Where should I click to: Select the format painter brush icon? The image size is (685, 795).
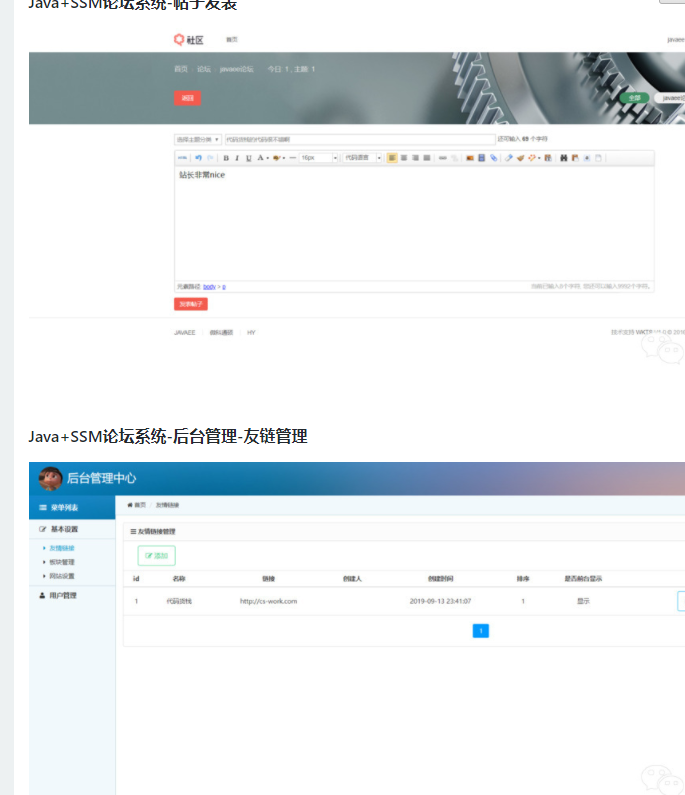(520, 158)
